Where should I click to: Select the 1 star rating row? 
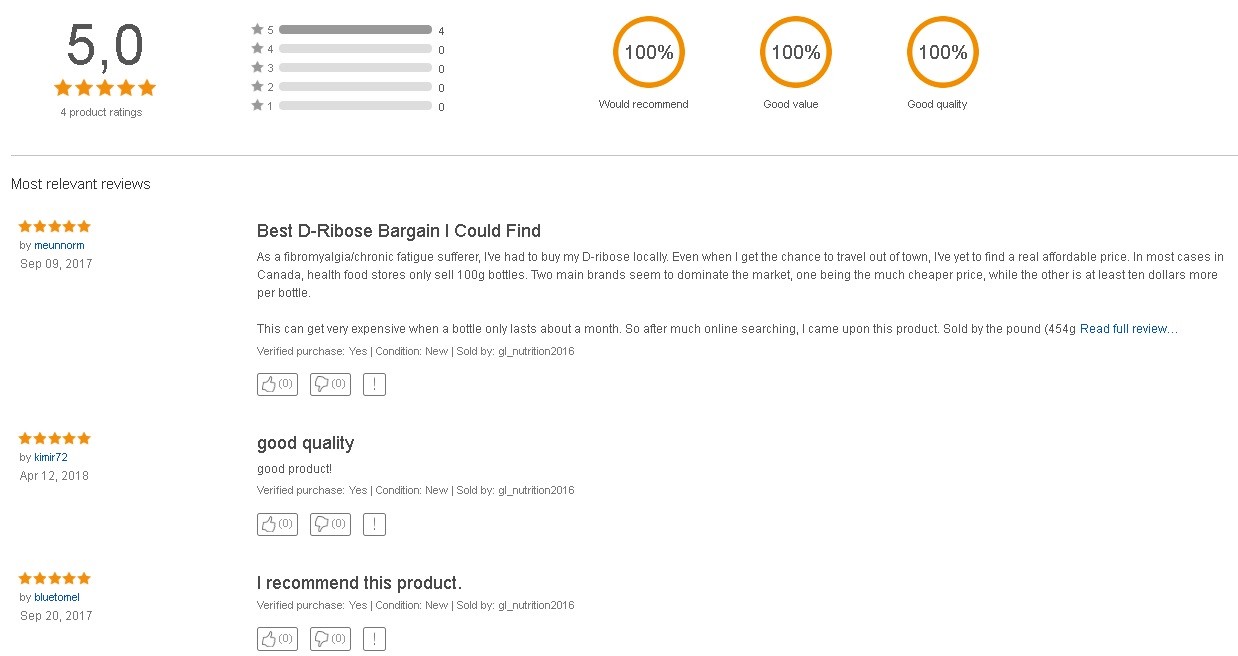click(x=348, y=106)
